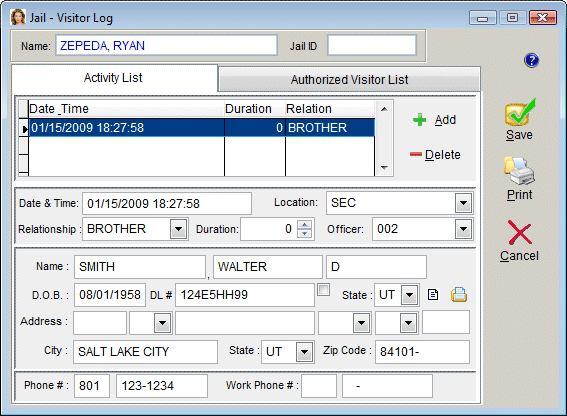
Task: Click the Date & Time input field
Action: pyautogui.click(x=167, y=203)
